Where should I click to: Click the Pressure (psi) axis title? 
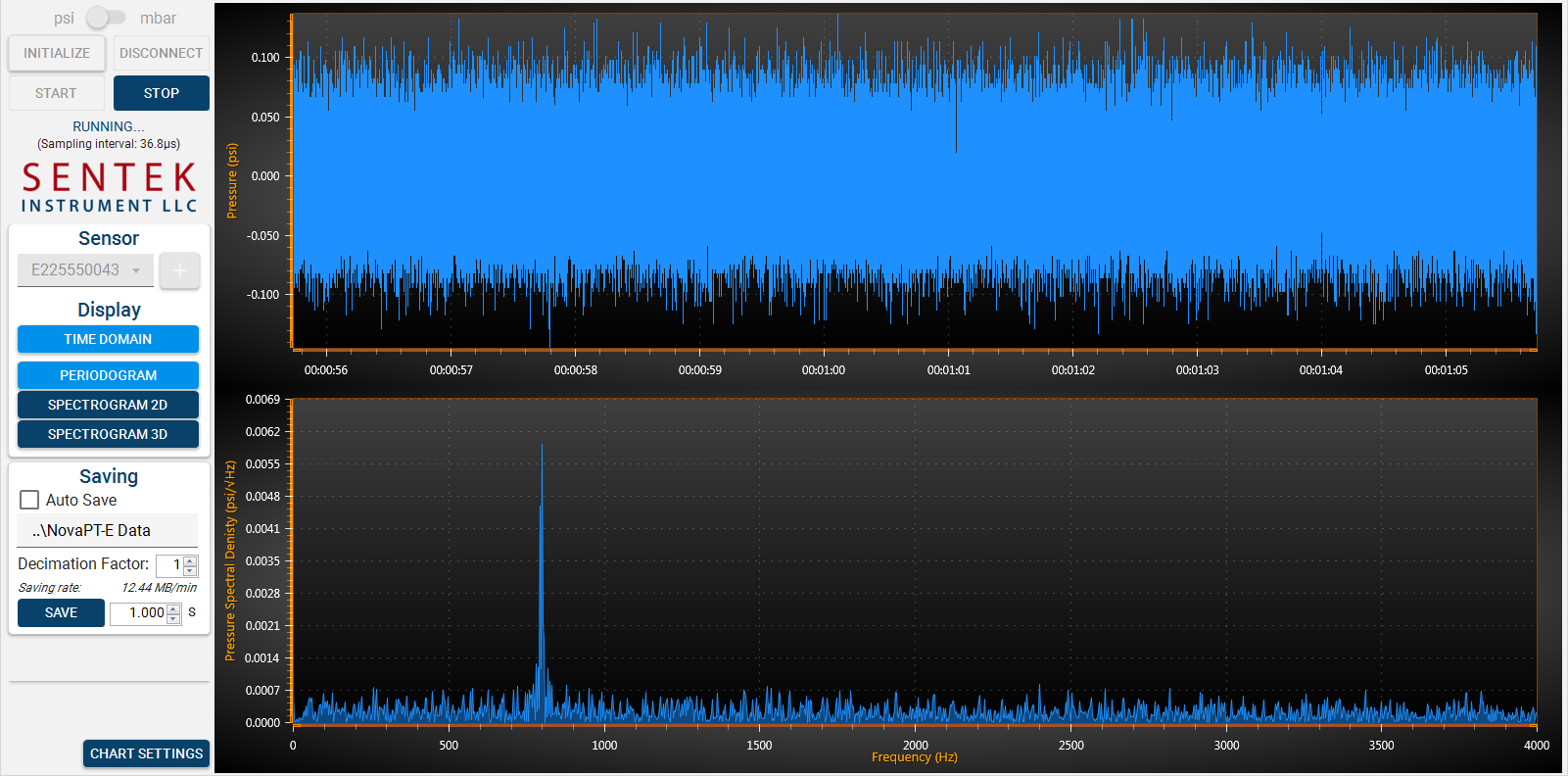pos(232,180)
